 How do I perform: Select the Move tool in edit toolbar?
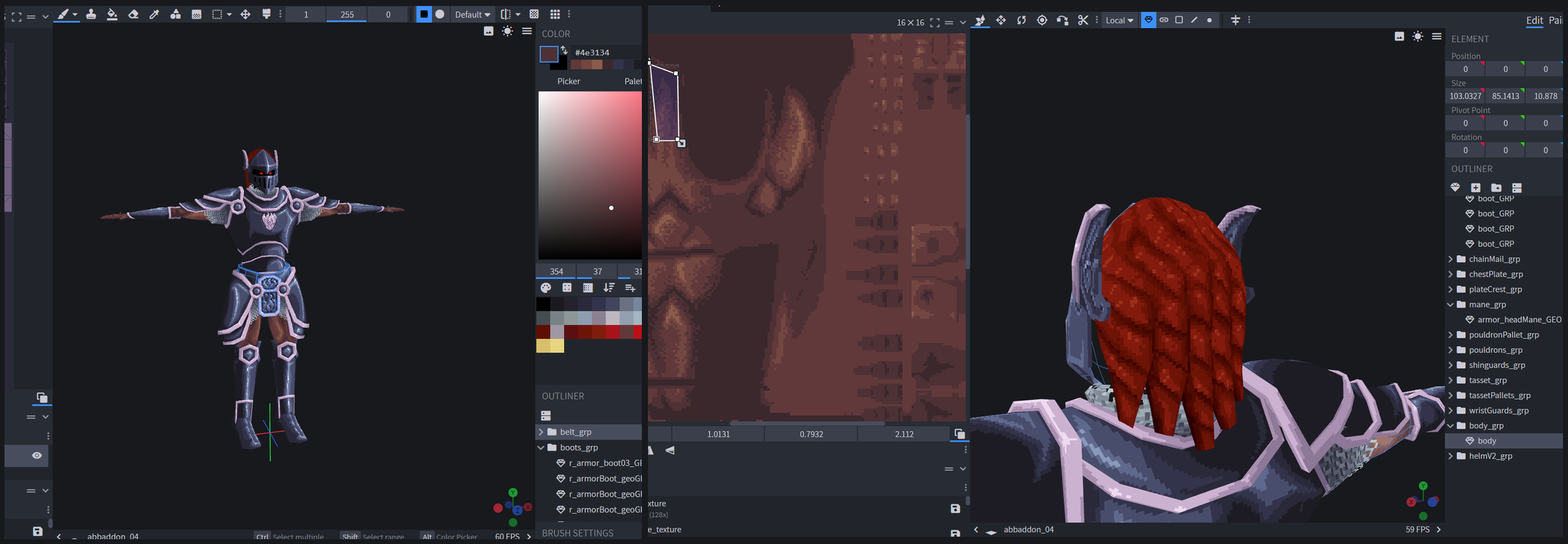1001,20
